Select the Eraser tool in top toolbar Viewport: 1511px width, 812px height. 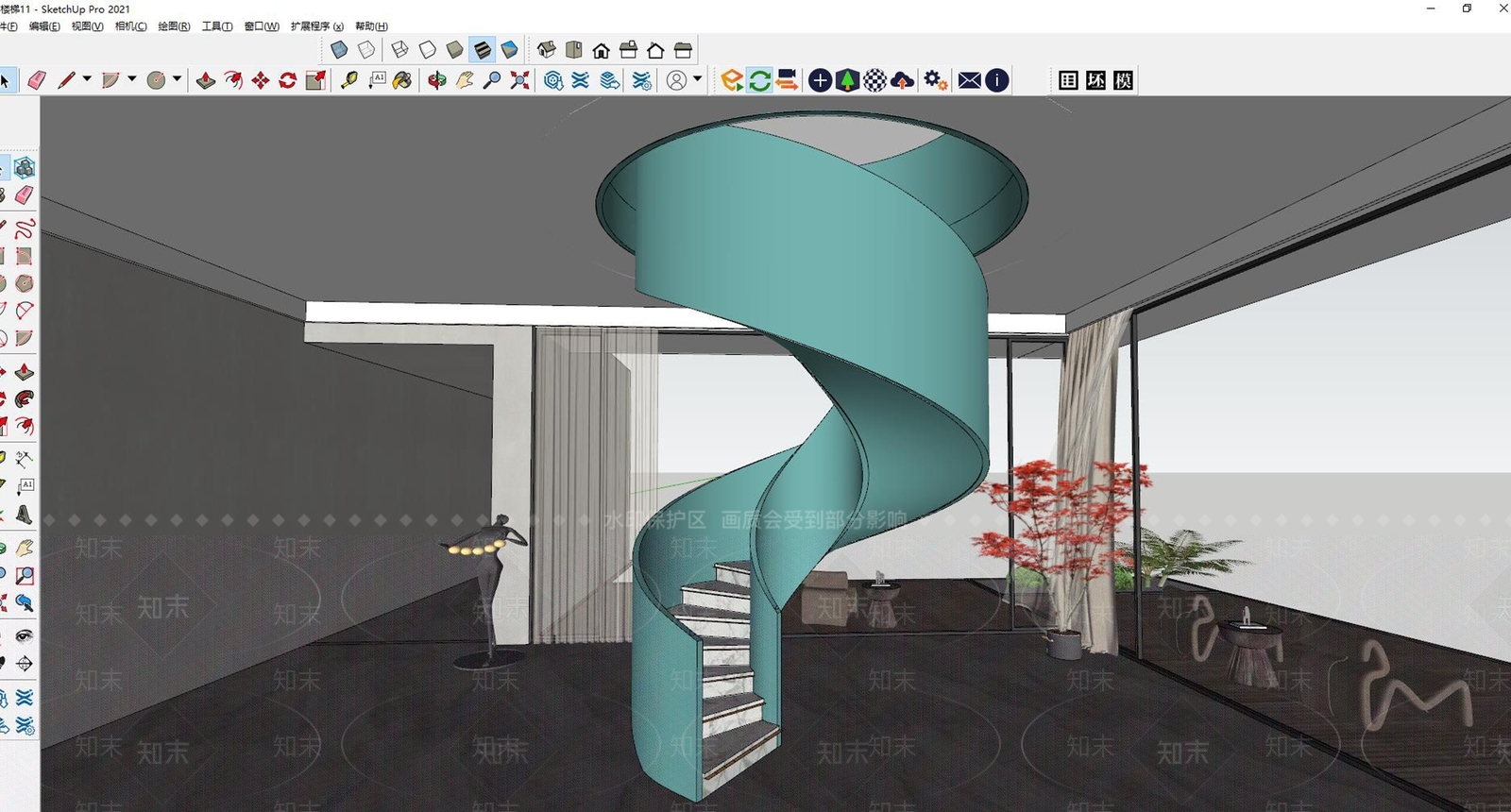coord(37,80)
